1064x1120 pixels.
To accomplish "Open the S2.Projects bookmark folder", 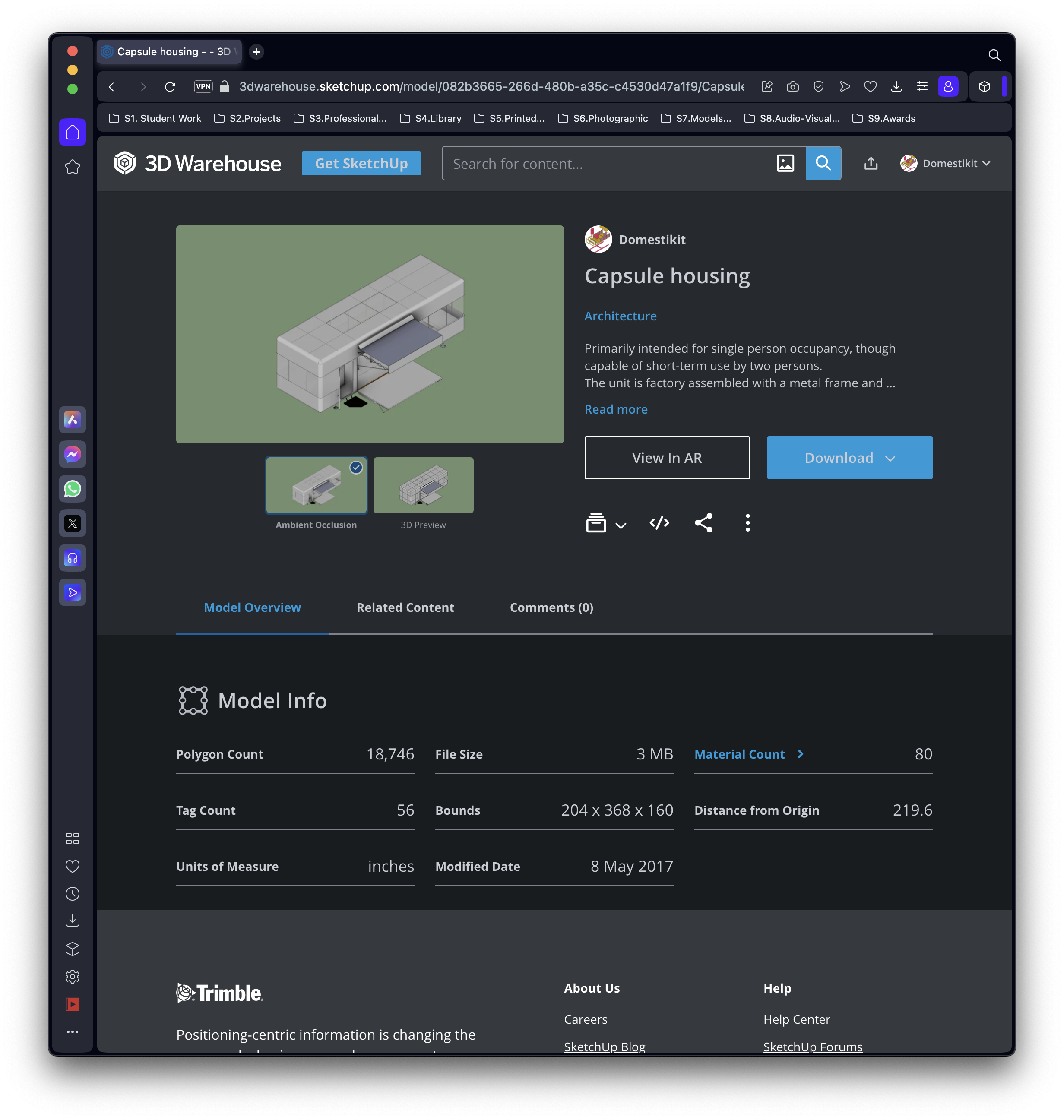I will [x=247, y=118].
